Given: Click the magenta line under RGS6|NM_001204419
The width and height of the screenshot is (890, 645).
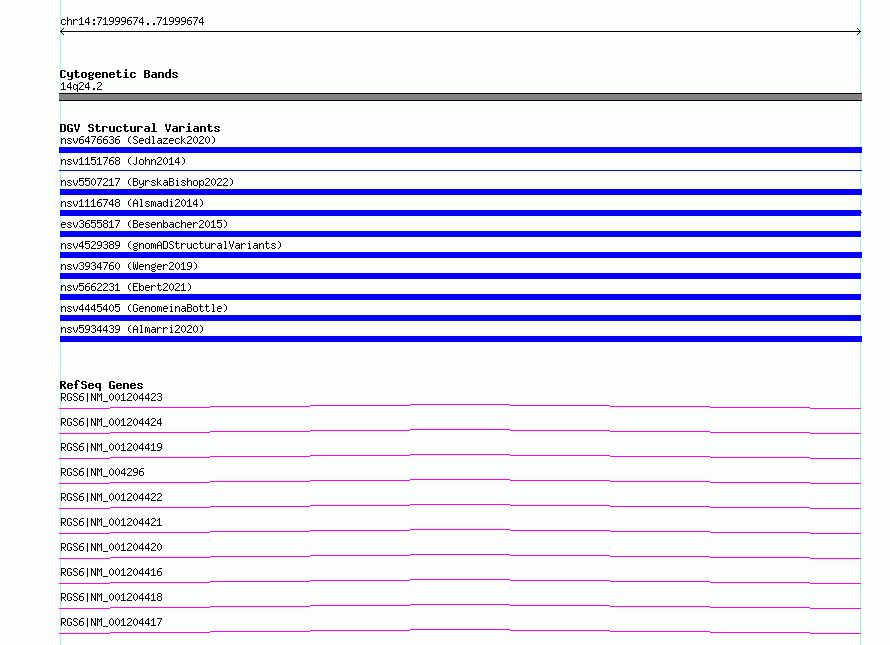Looking at the screenshot, I should pos(460,456).
